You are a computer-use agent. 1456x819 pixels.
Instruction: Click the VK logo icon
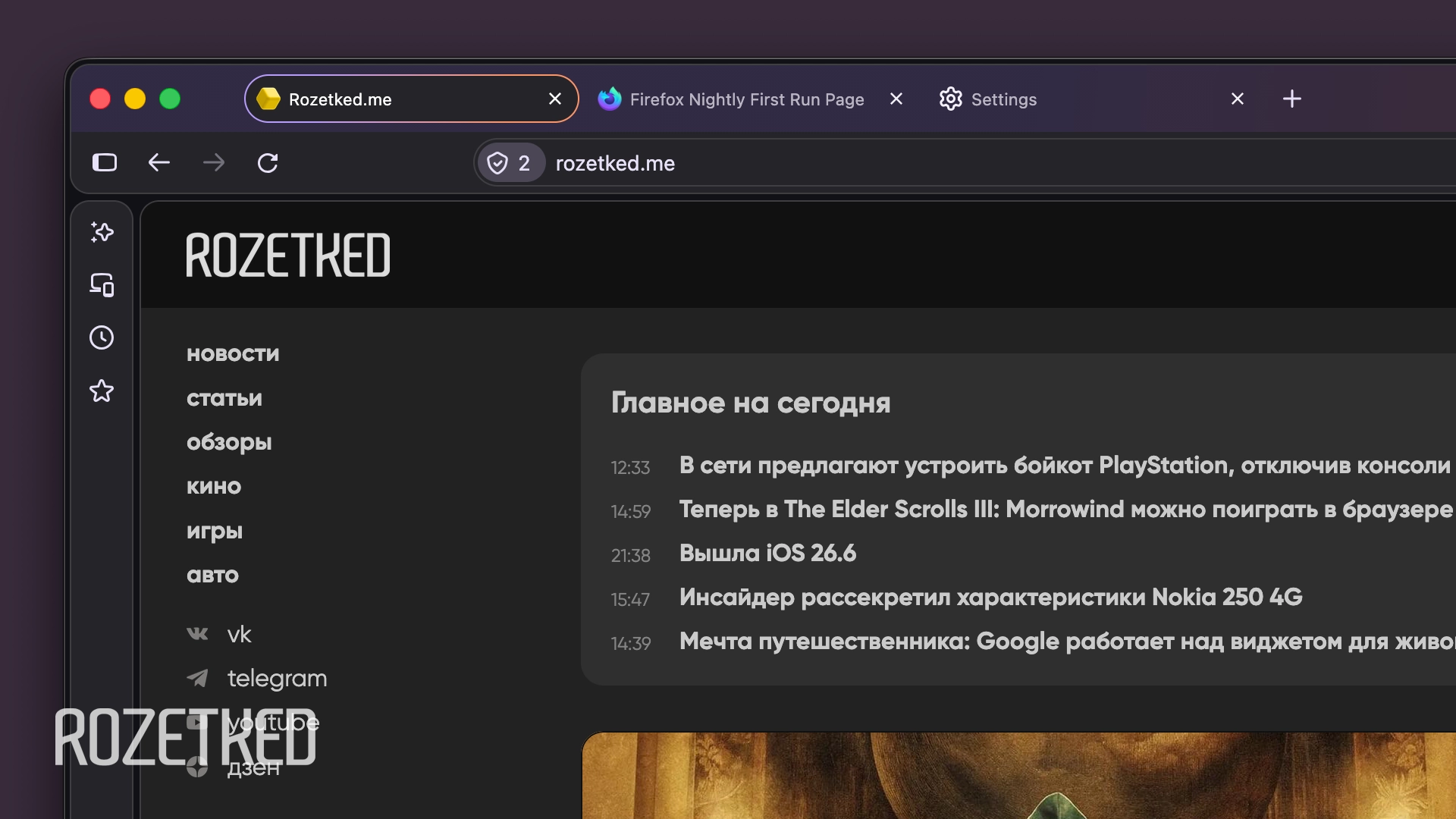[x=197, y=634]
